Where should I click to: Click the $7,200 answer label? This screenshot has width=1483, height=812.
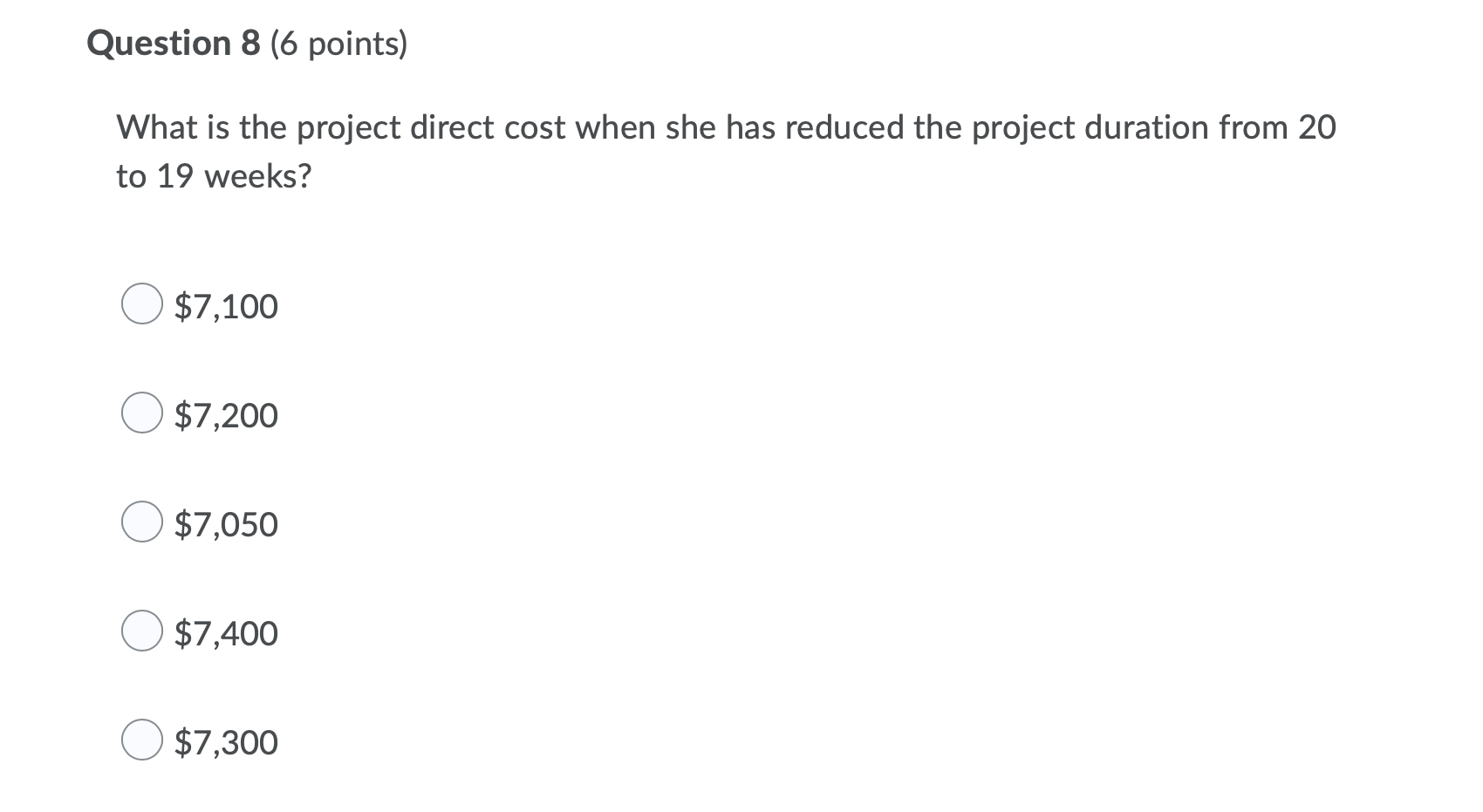[x=226, y=415]
